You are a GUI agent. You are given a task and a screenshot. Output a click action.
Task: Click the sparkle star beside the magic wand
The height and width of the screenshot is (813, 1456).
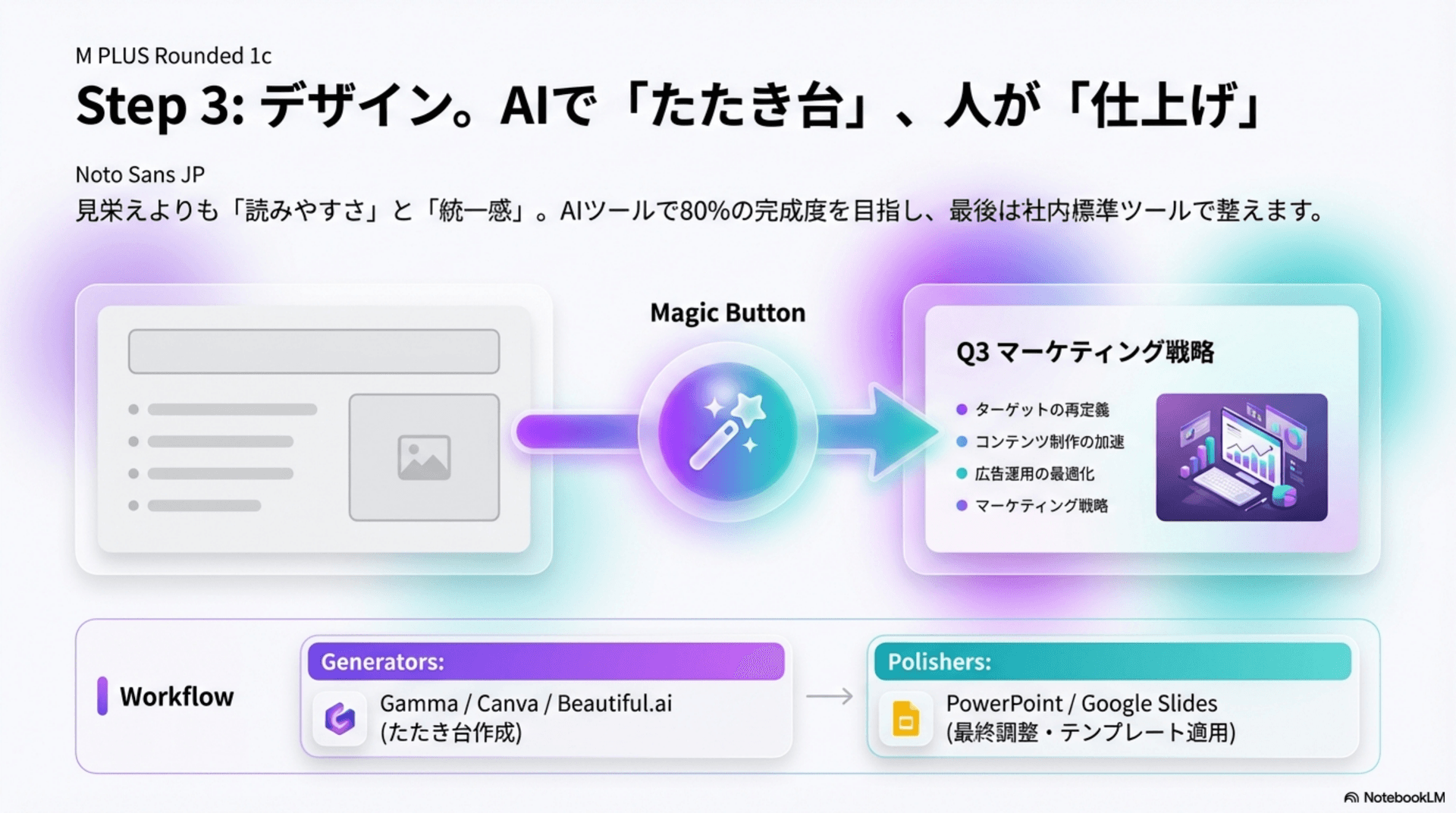749,410
